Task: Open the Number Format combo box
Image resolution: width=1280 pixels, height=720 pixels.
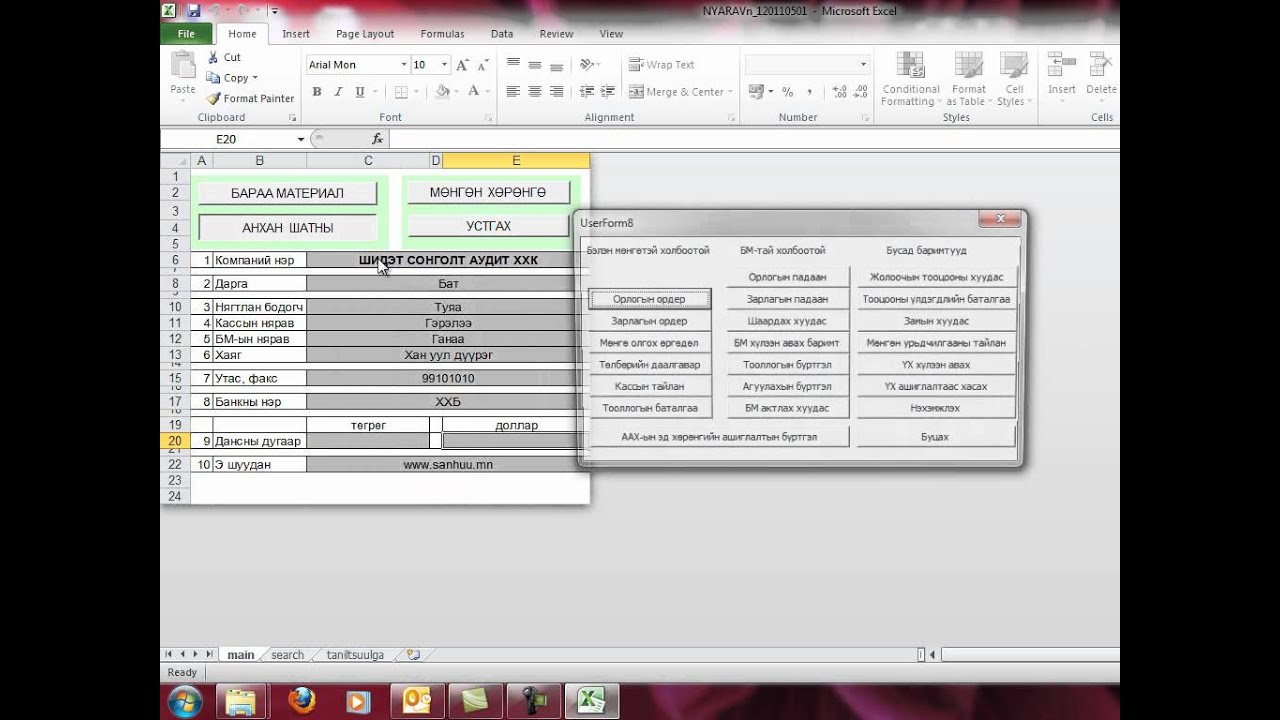Action: 807,65
